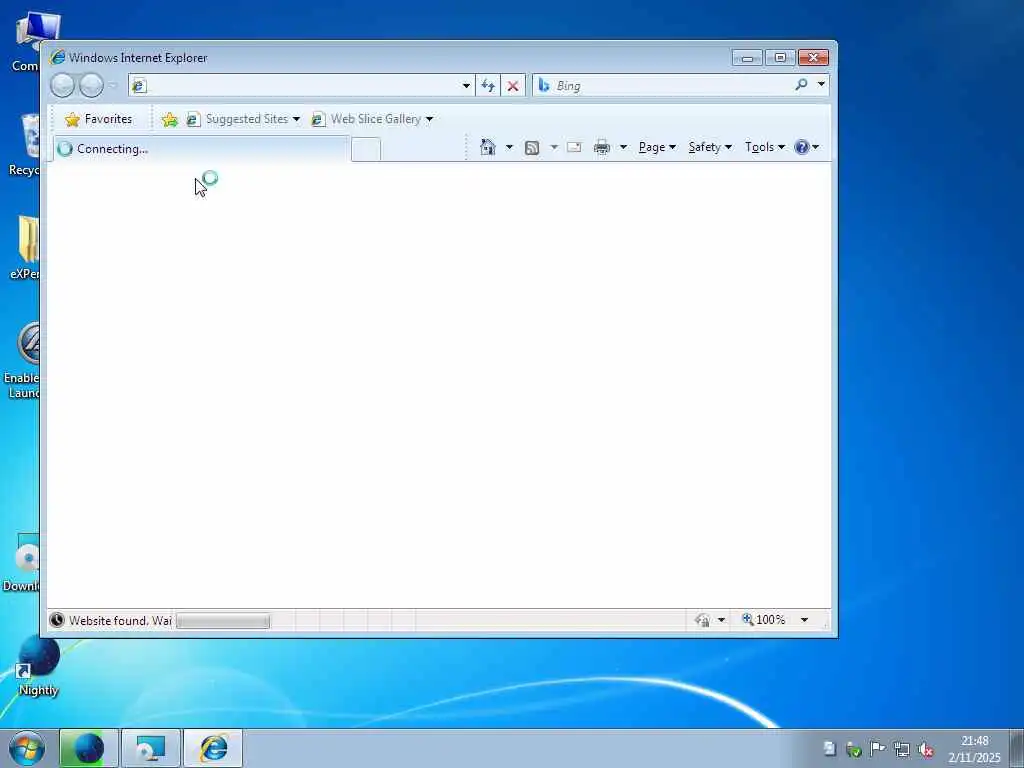Click the Add to Favorites Bar icon

(170, 119)
